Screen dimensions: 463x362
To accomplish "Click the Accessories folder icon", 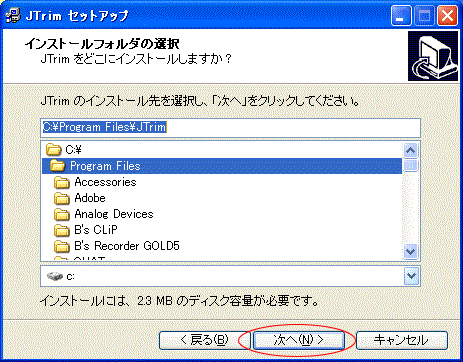I will pyautogui.click(x=62, y=182).
